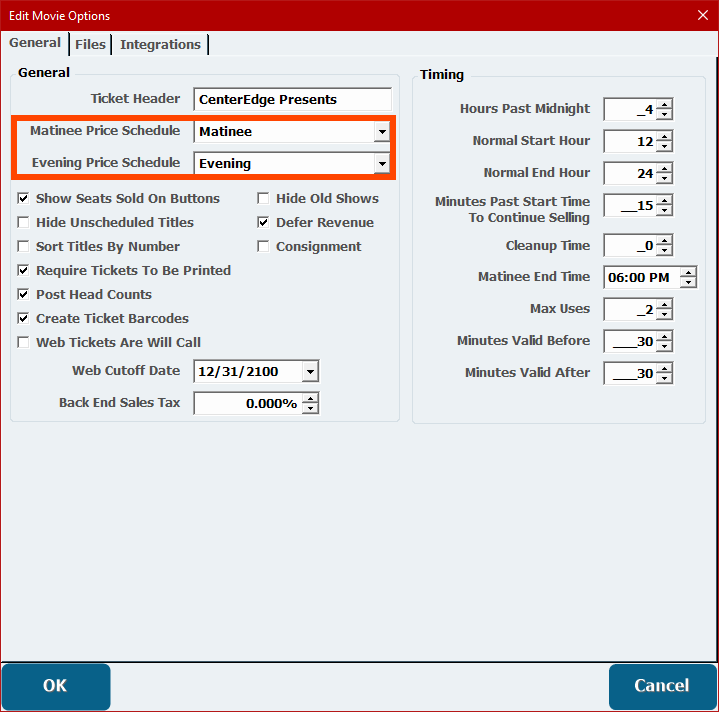Increase the Max Uses spinner
The height and width of the screenshot is (712, 719).
coord(665,304)
